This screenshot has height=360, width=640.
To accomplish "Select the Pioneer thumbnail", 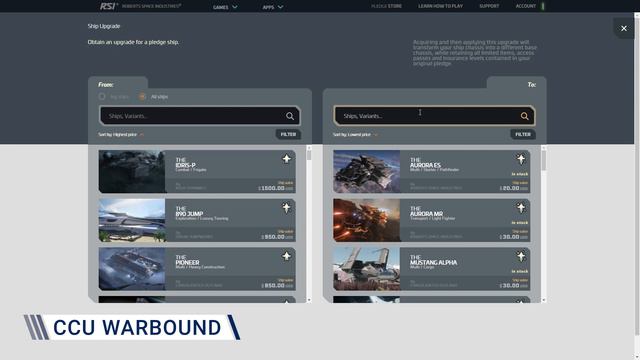I will [x=132, y=269].
